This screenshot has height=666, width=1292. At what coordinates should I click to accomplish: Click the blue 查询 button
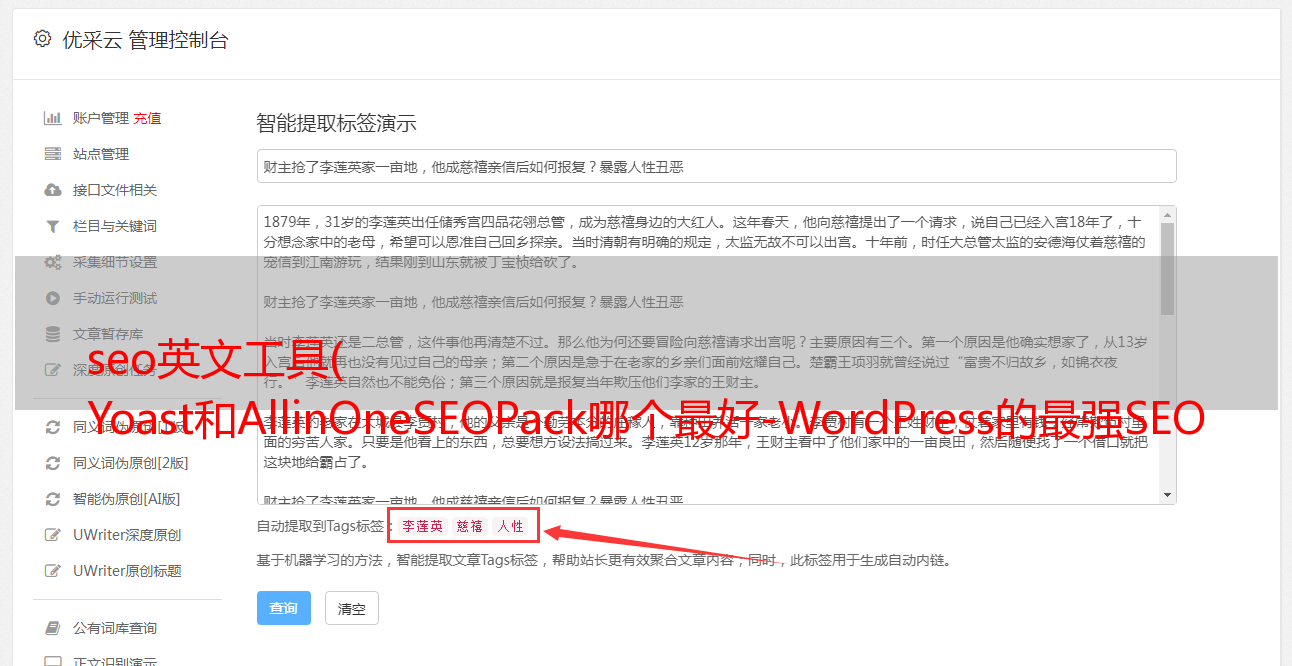click(284, 608)
